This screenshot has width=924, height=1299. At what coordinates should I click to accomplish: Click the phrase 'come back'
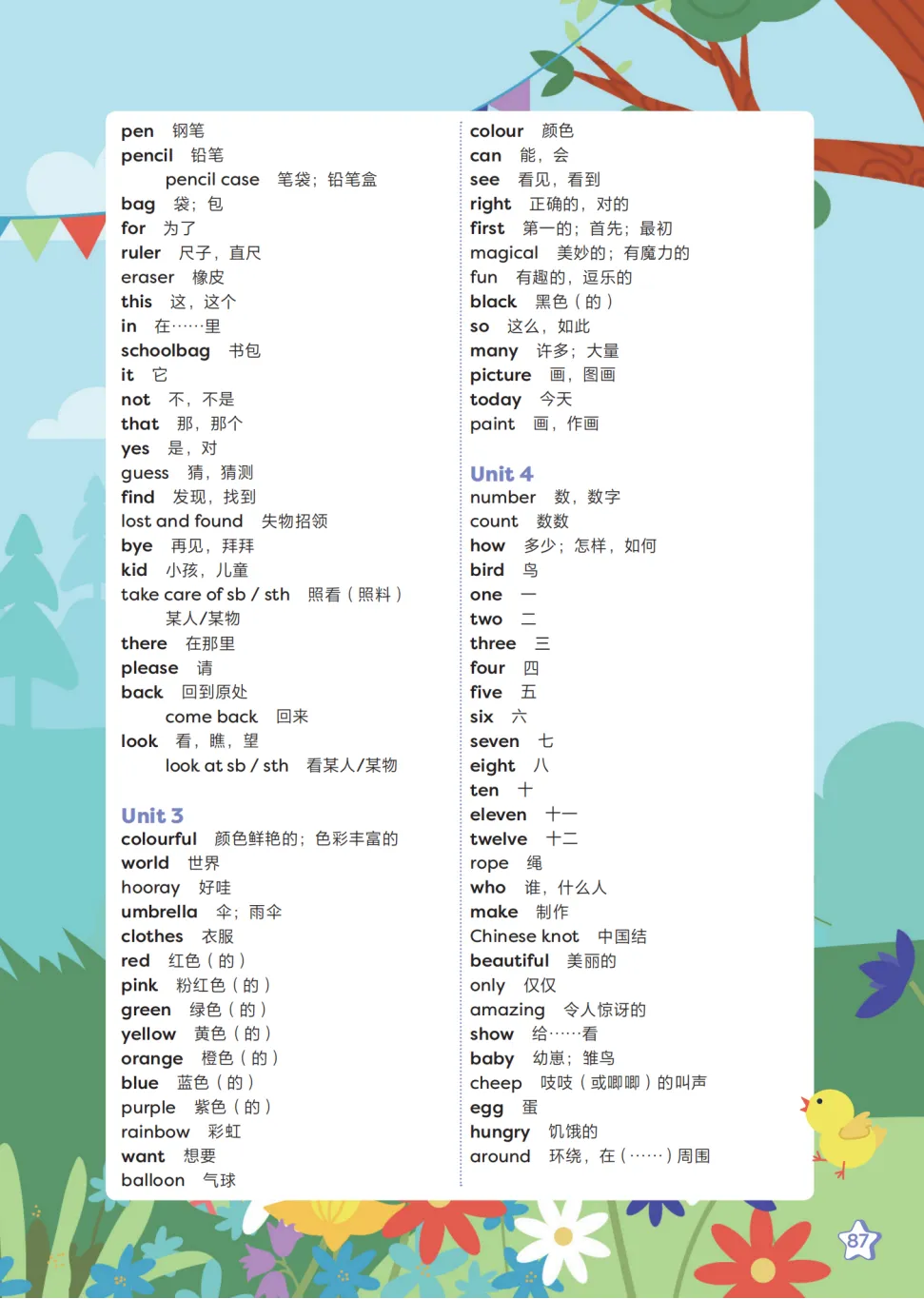211,717
